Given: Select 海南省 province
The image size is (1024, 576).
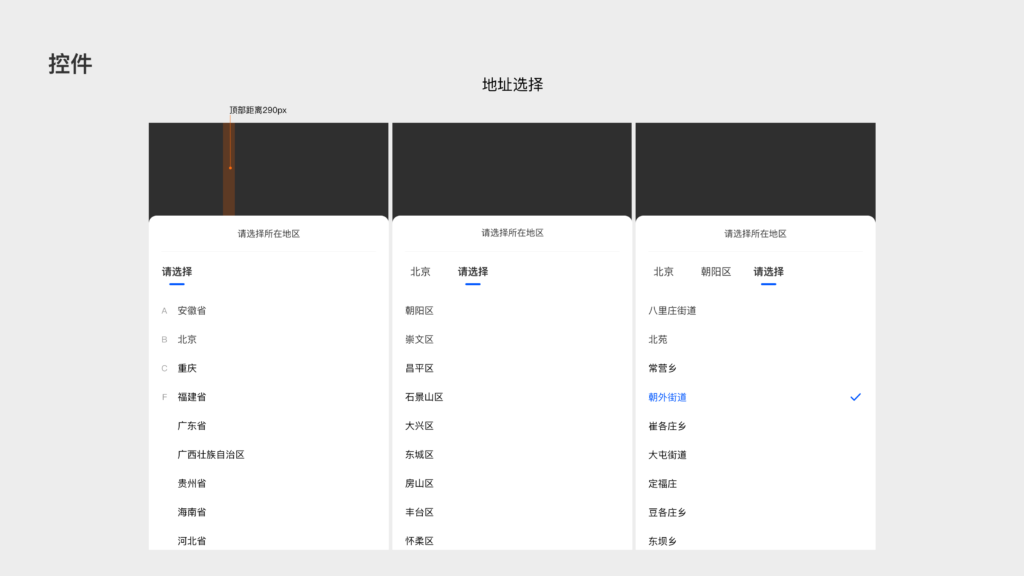Looking at the screenshot, I should point(192,512).
